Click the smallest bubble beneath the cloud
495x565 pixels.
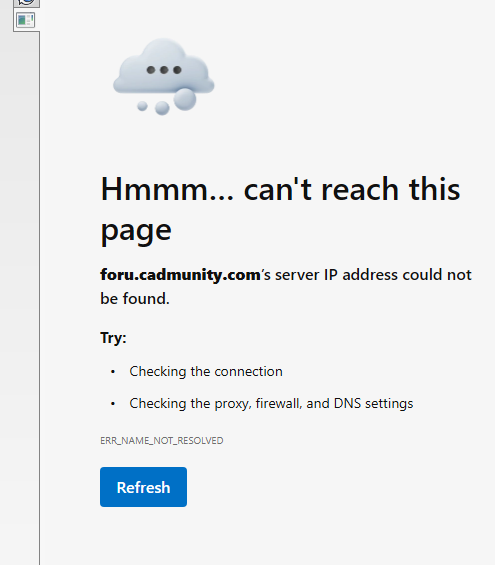[x=142, y=106]
